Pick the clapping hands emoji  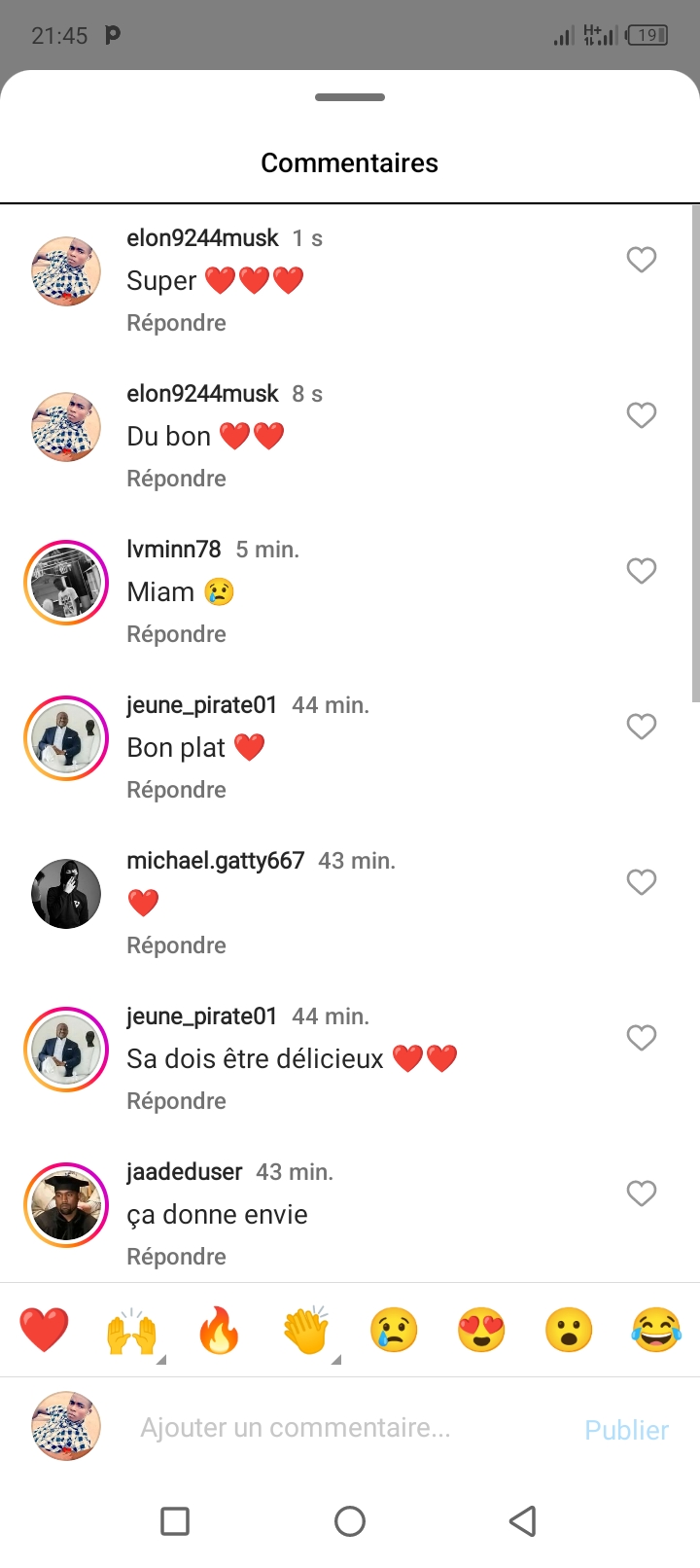(x=306, y=1330)
